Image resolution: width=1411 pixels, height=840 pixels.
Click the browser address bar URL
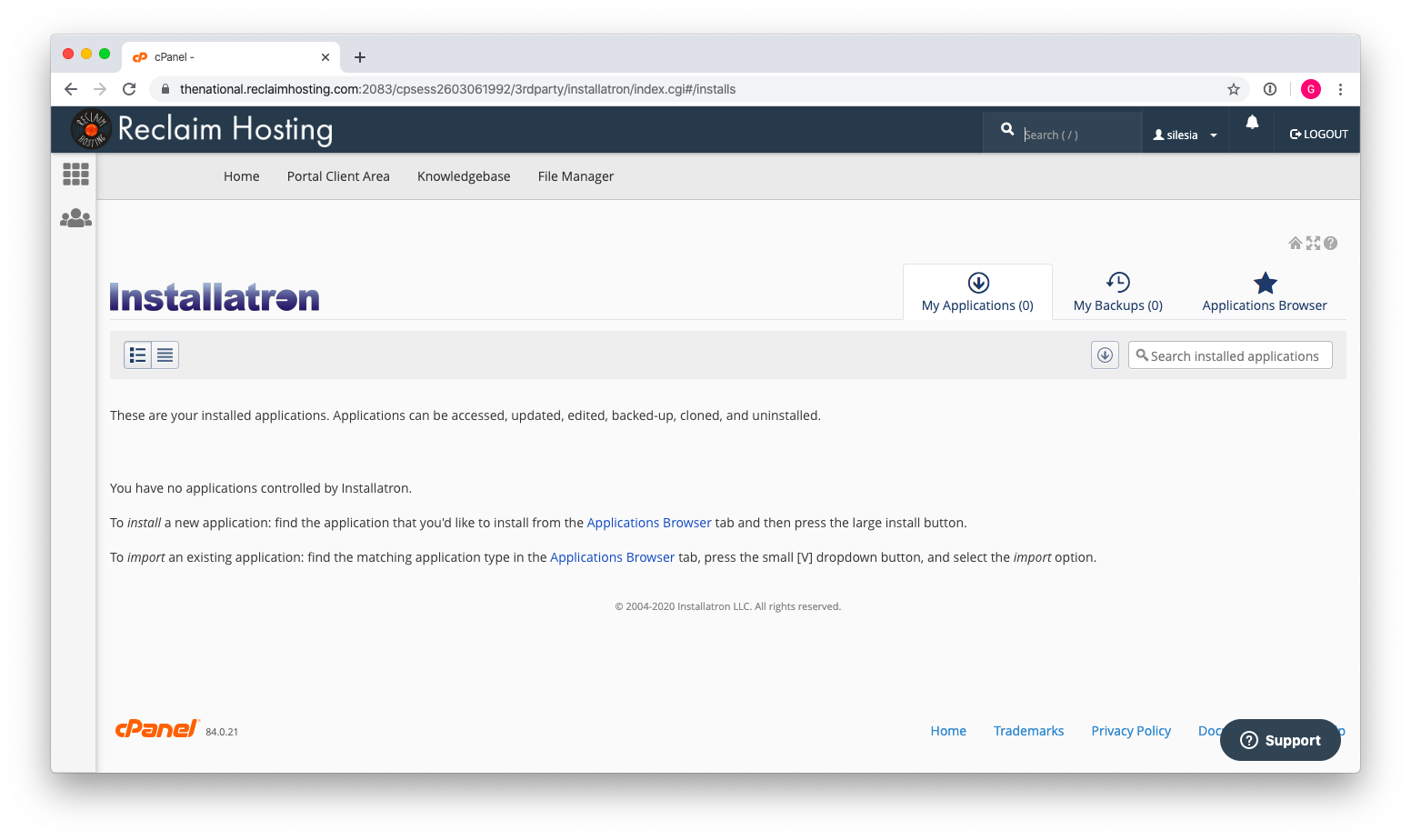pyautogui.click(x=457, y=89)
